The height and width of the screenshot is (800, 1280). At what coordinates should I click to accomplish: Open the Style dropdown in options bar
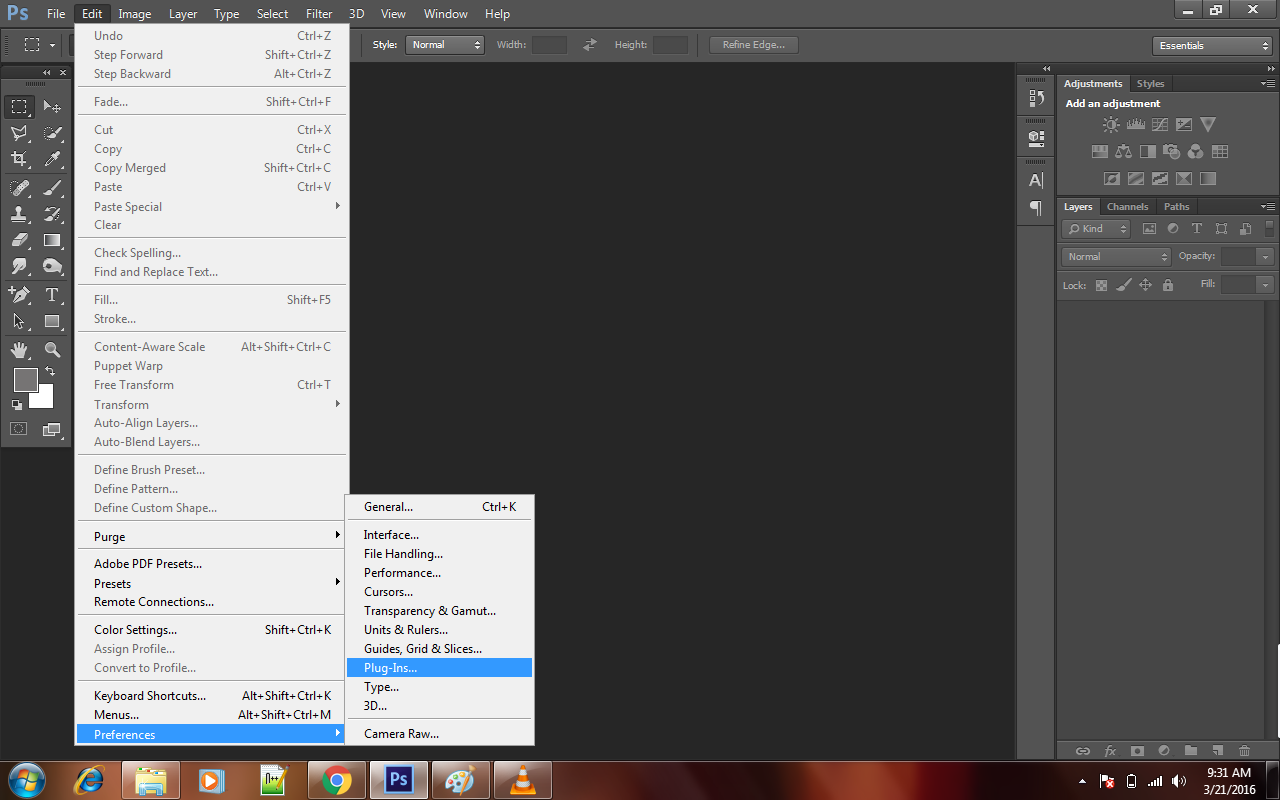(x=445, y=45)
